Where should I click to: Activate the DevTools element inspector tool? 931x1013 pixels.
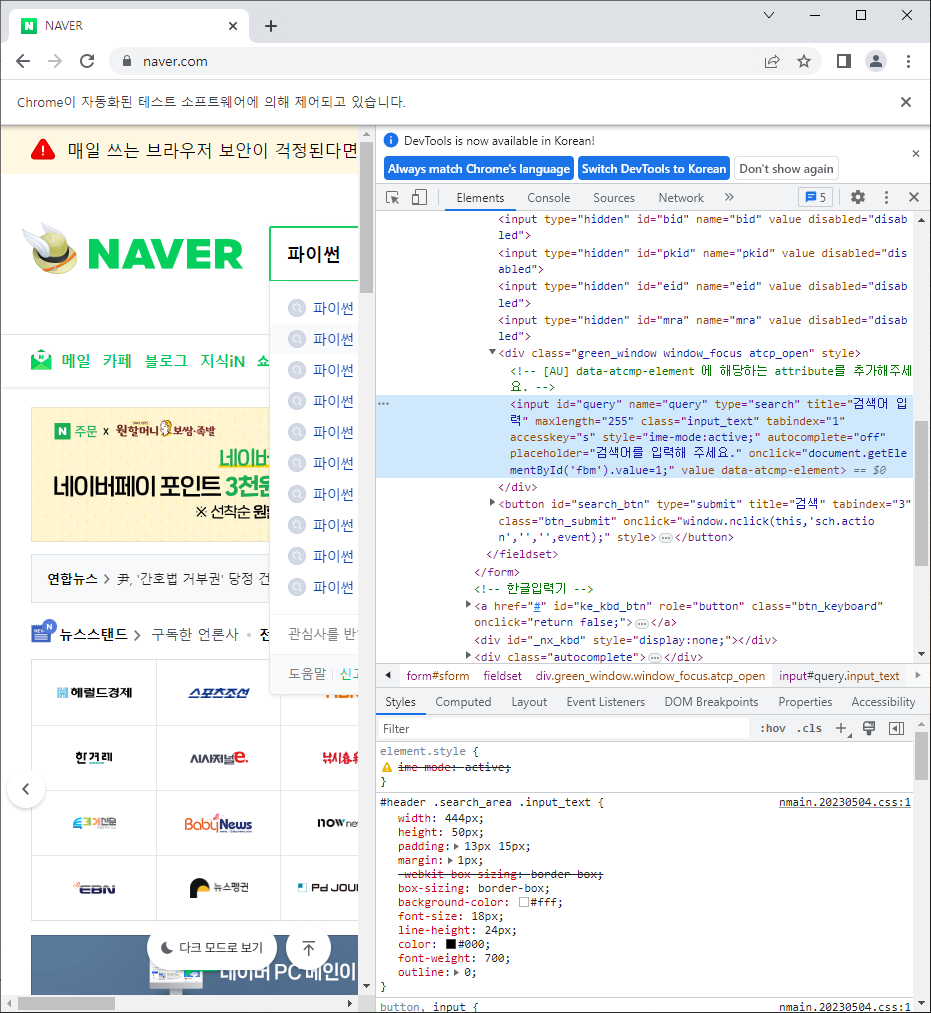tap(393, 198)
